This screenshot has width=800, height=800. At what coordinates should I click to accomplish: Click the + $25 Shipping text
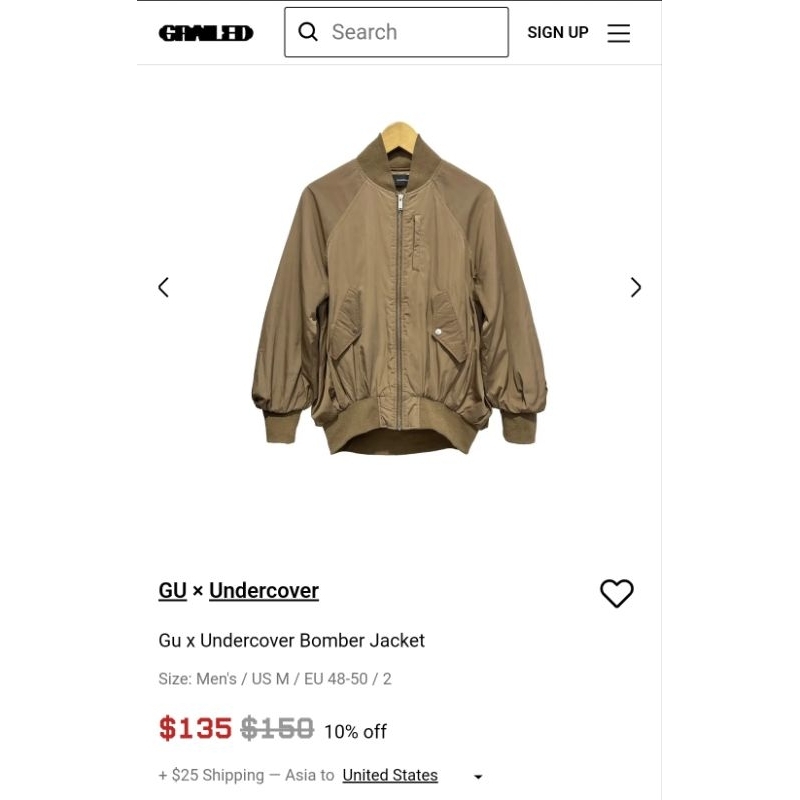click(211, 775)
